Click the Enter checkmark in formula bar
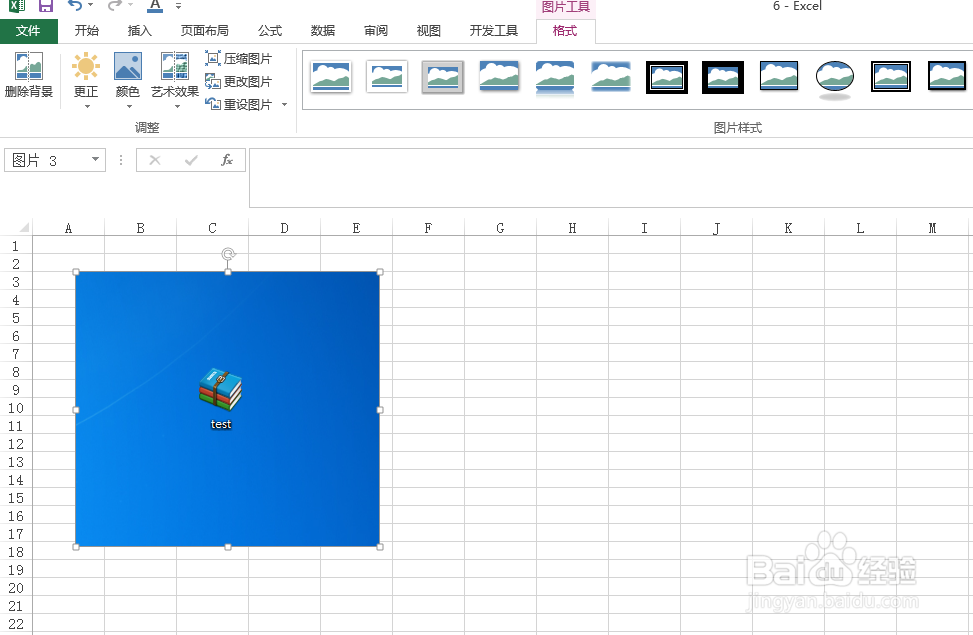The width and height of the screenshot is (973, 635). [191, 160]
